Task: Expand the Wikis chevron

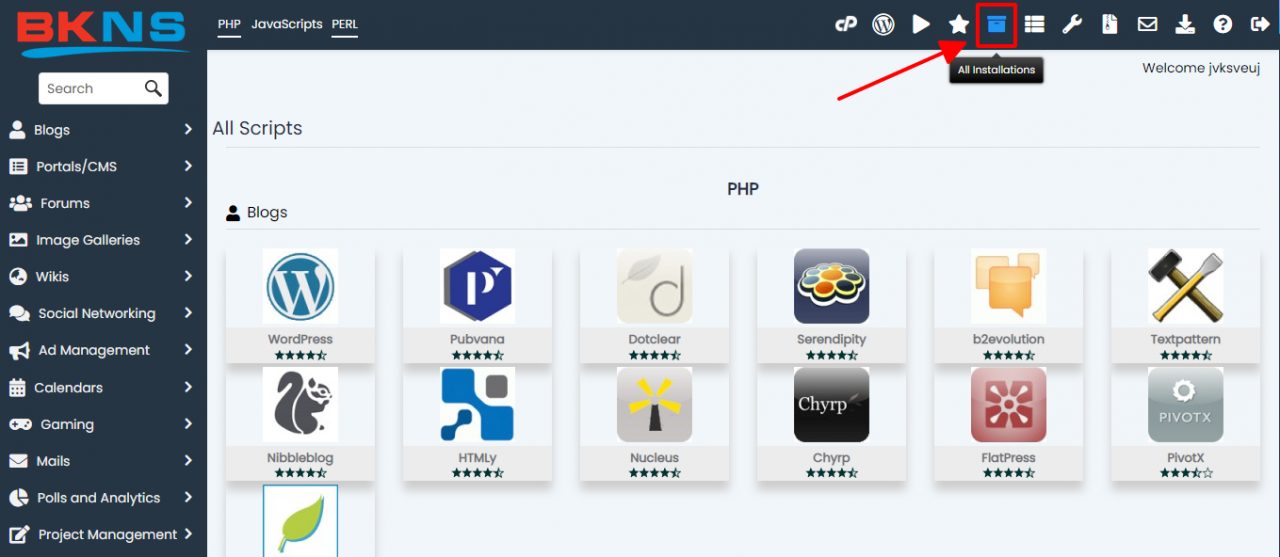Action: coord(188,276)
